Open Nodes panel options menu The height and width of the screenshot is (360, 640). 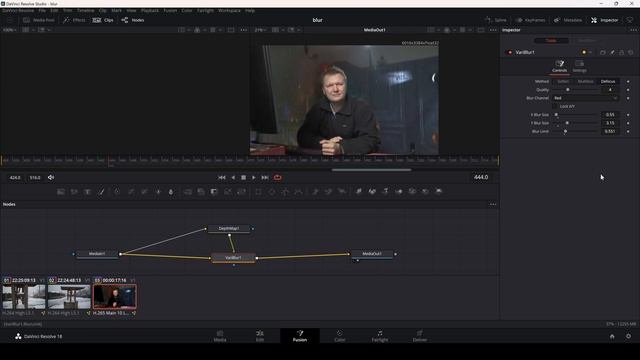pos(493,204)
